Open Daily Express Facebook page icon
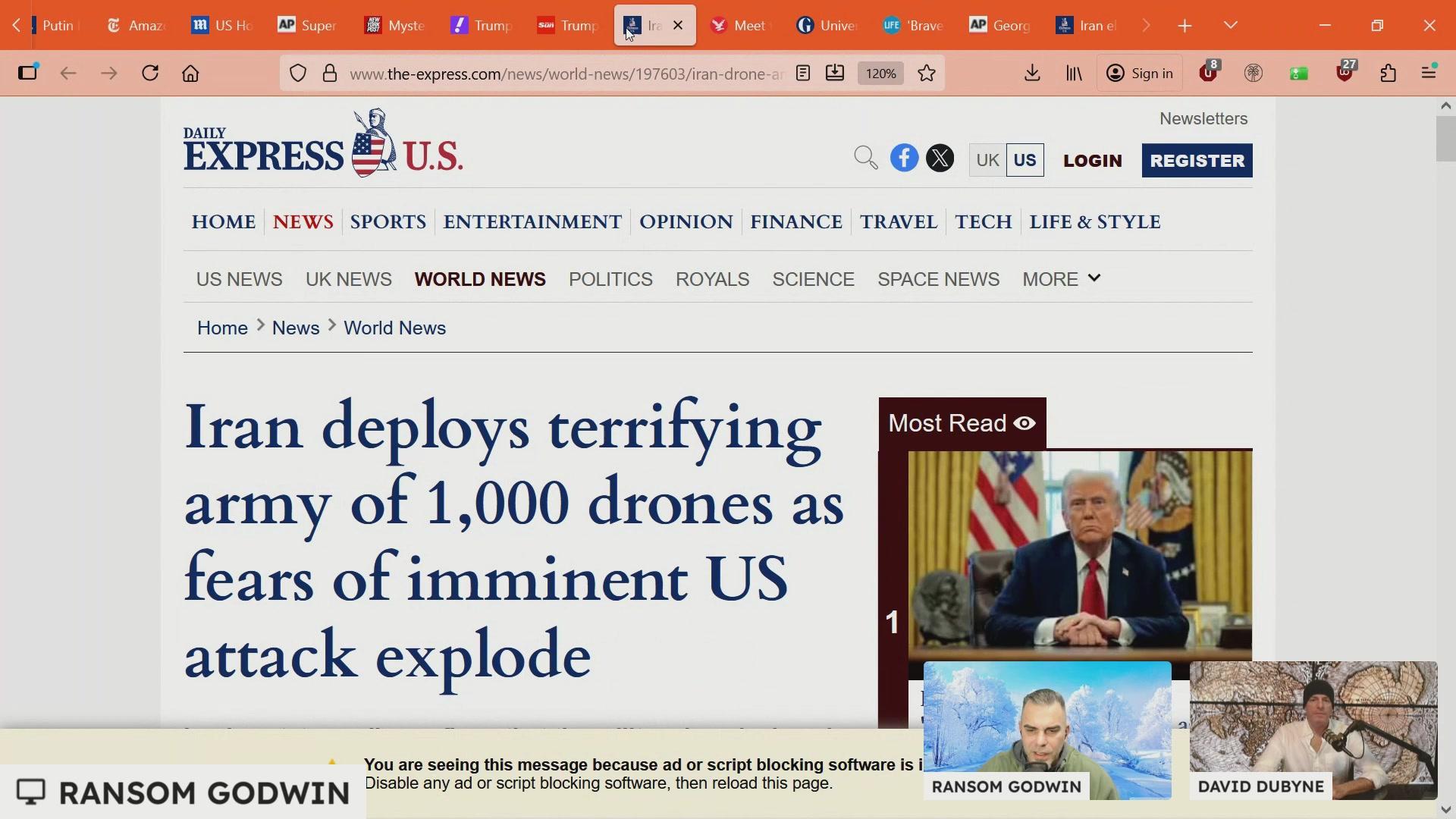 (904, 158)
